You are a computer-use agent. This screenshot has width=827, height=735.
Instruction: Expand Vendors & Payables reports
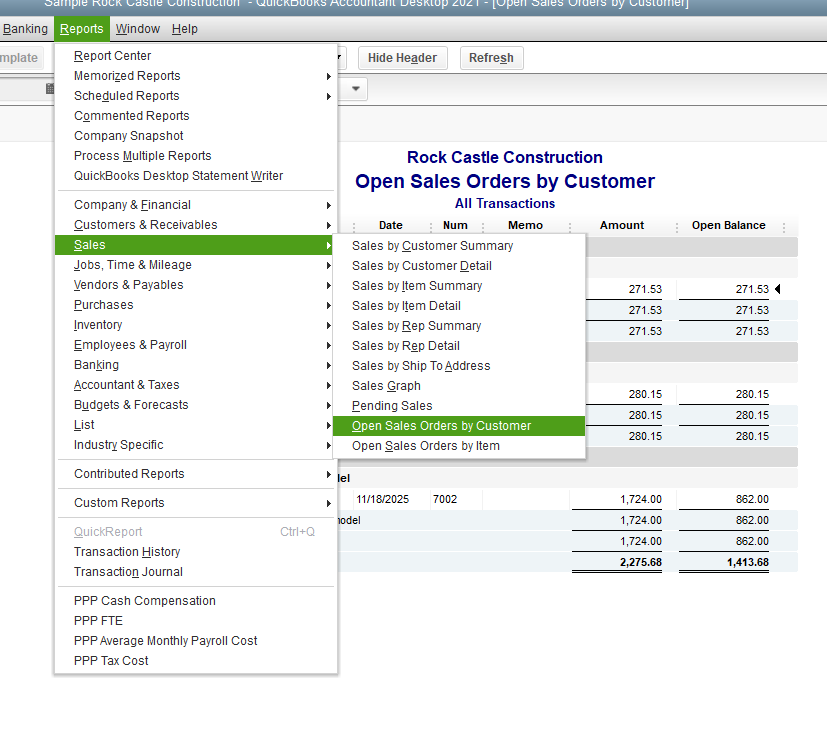(x=196, y=285)
